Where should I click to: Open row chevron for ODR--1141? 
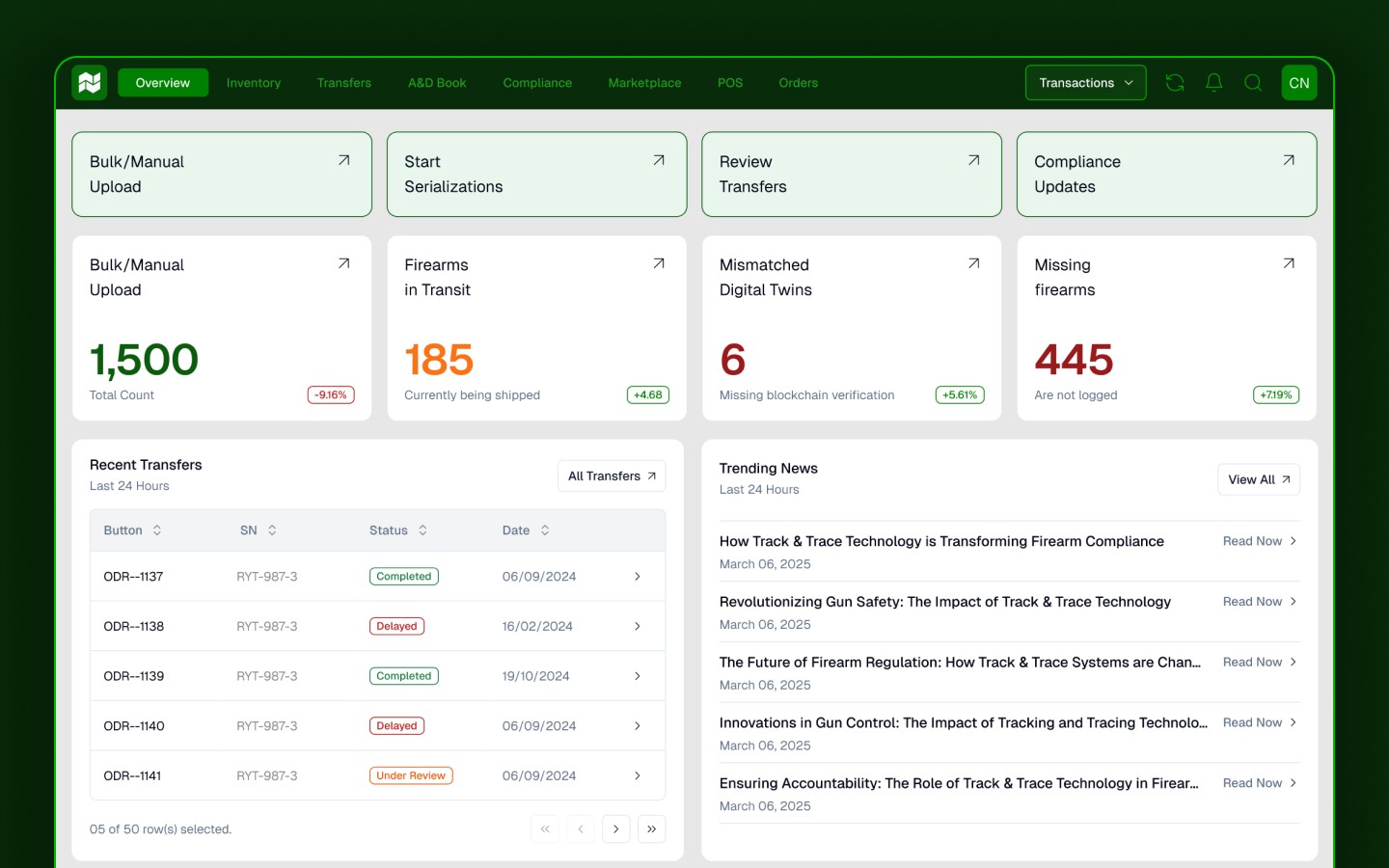[x=638, y=776]
